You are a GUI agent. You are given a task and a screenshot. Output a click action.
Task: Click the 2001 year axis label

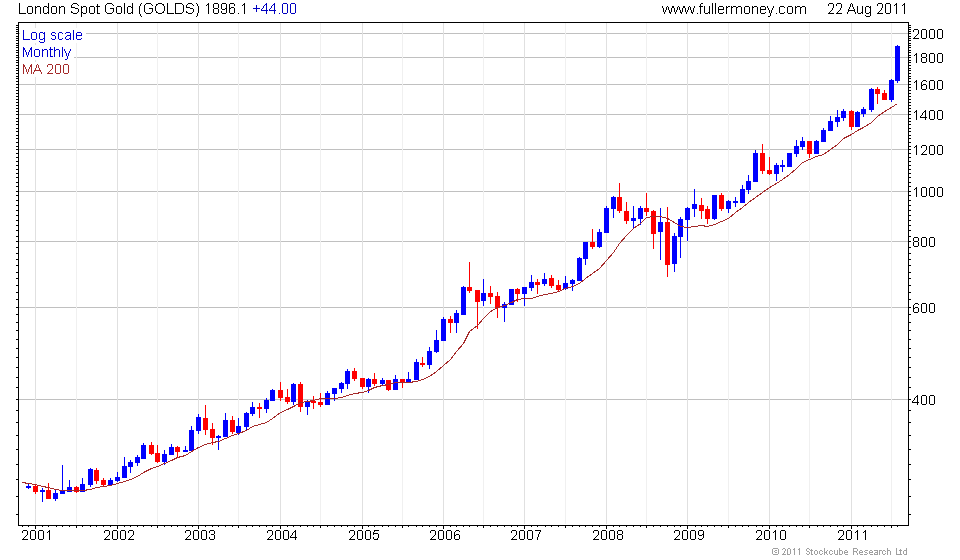[37, 536]
